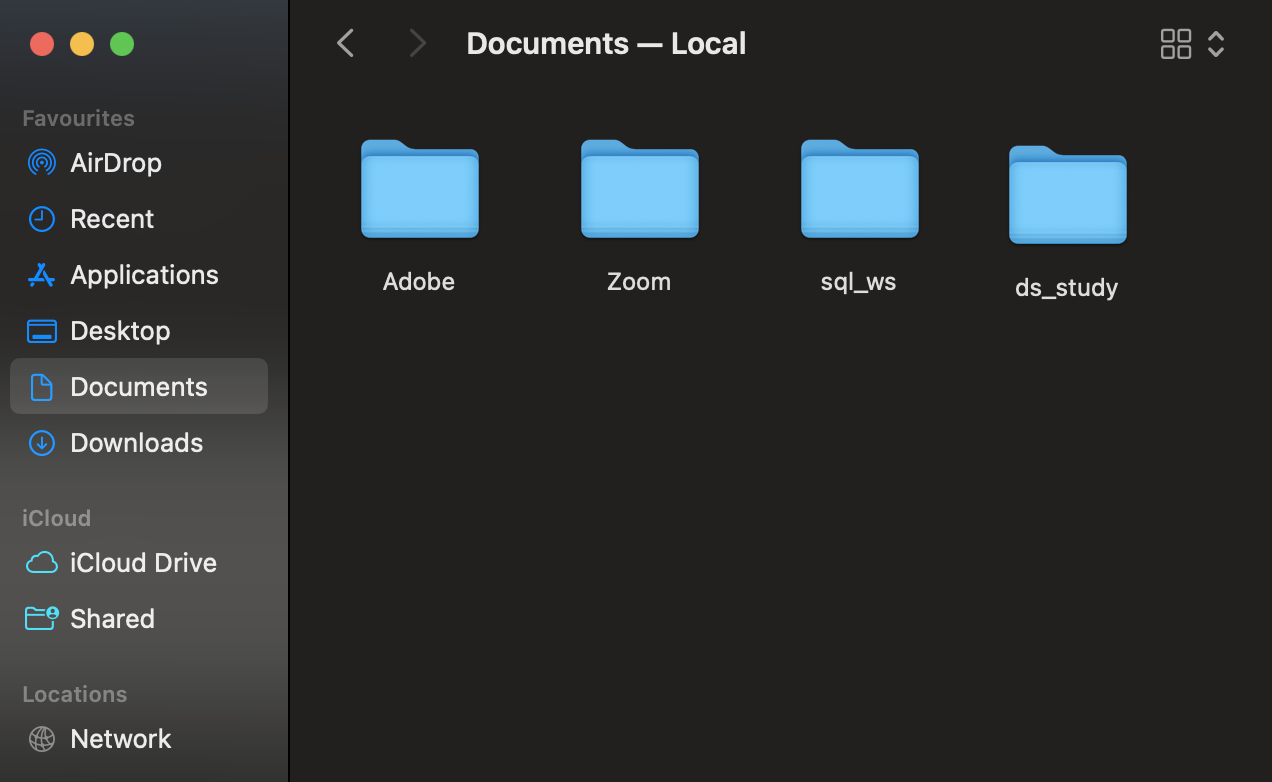Click the Zoom folder name
1272x782 pixels.
pos(639,282)
